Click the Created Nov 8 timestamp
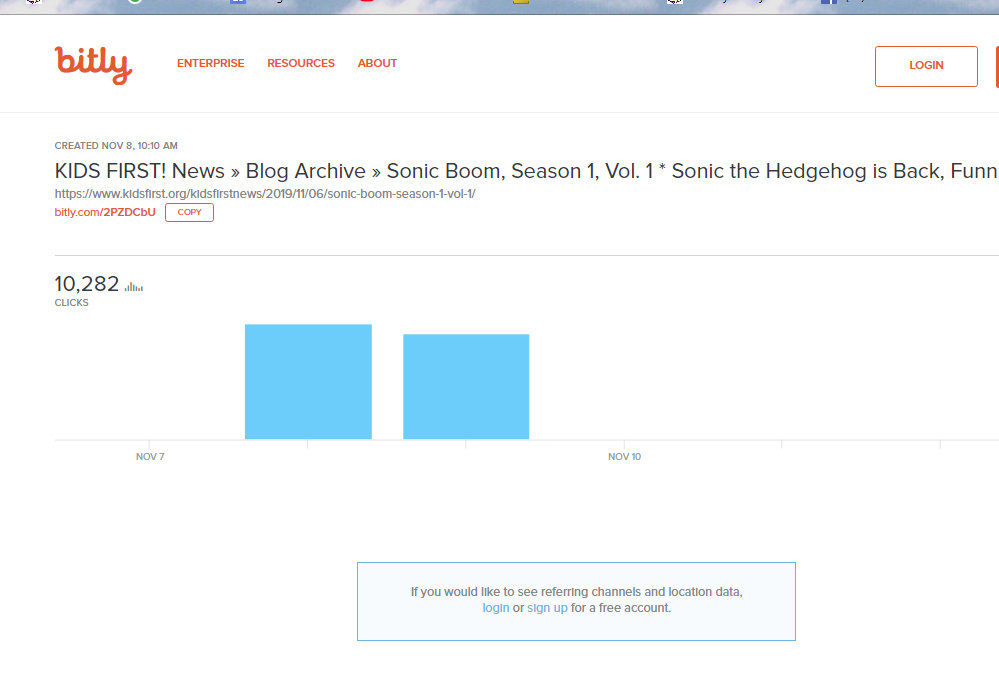The width and height of the screenshot is (999, 698). coord(116,145)
